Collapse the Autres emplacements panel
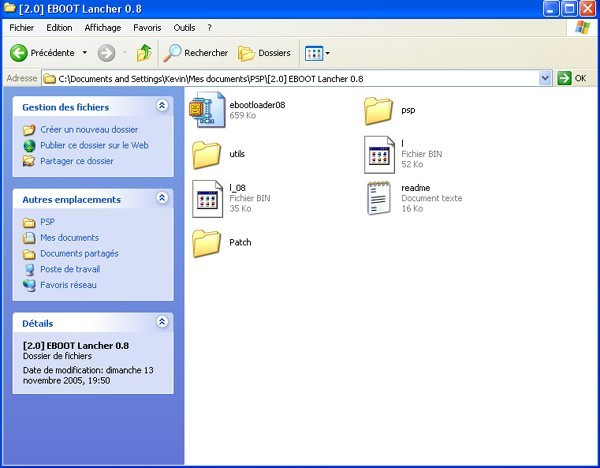Image resolution: width=600 pixels, height=468 pixels. click(162, 198)
